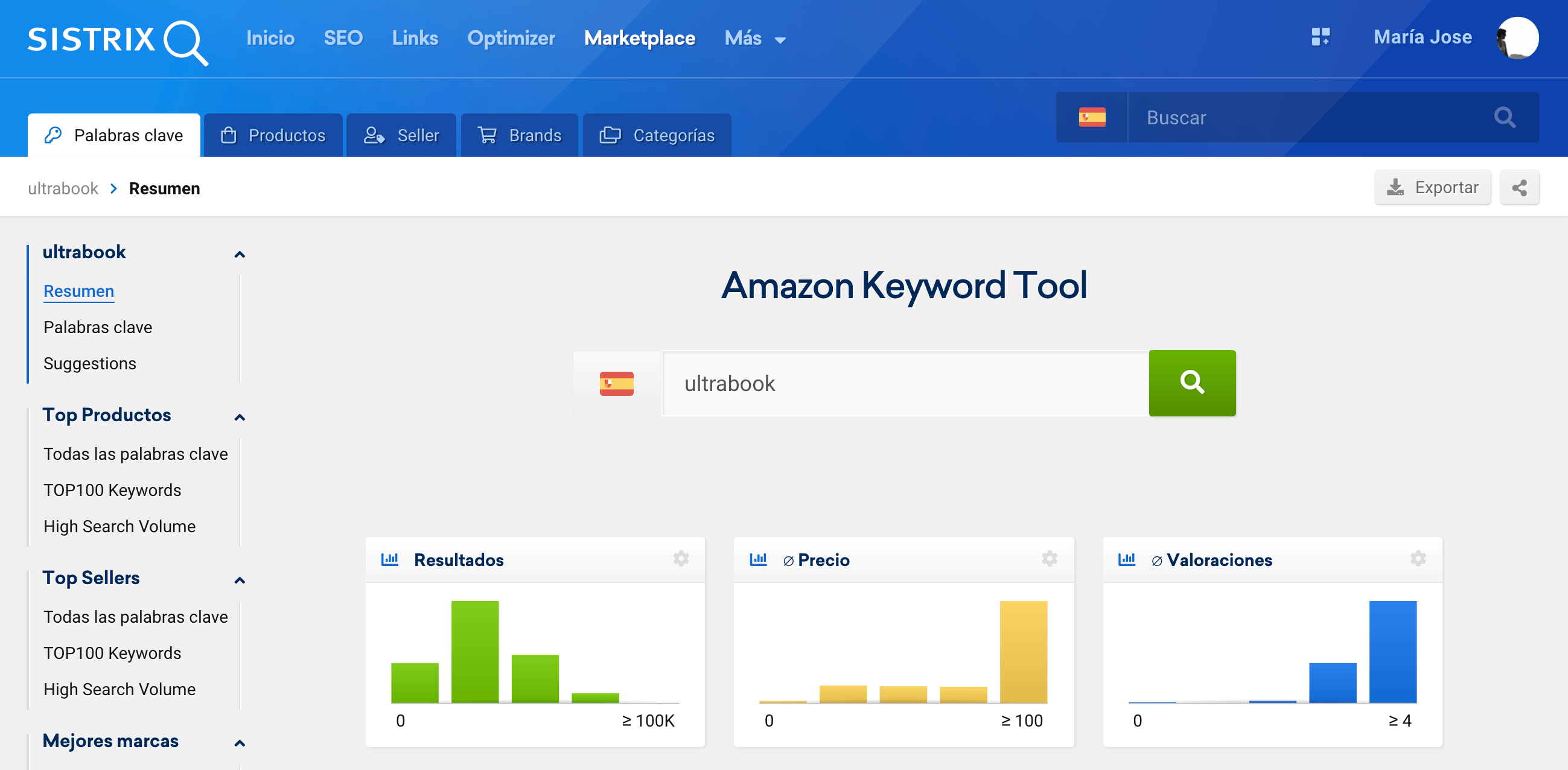Collapse the ultrabook sidebar section
The height and width of the screenshot is (770, 1568).
coord(239,255)
